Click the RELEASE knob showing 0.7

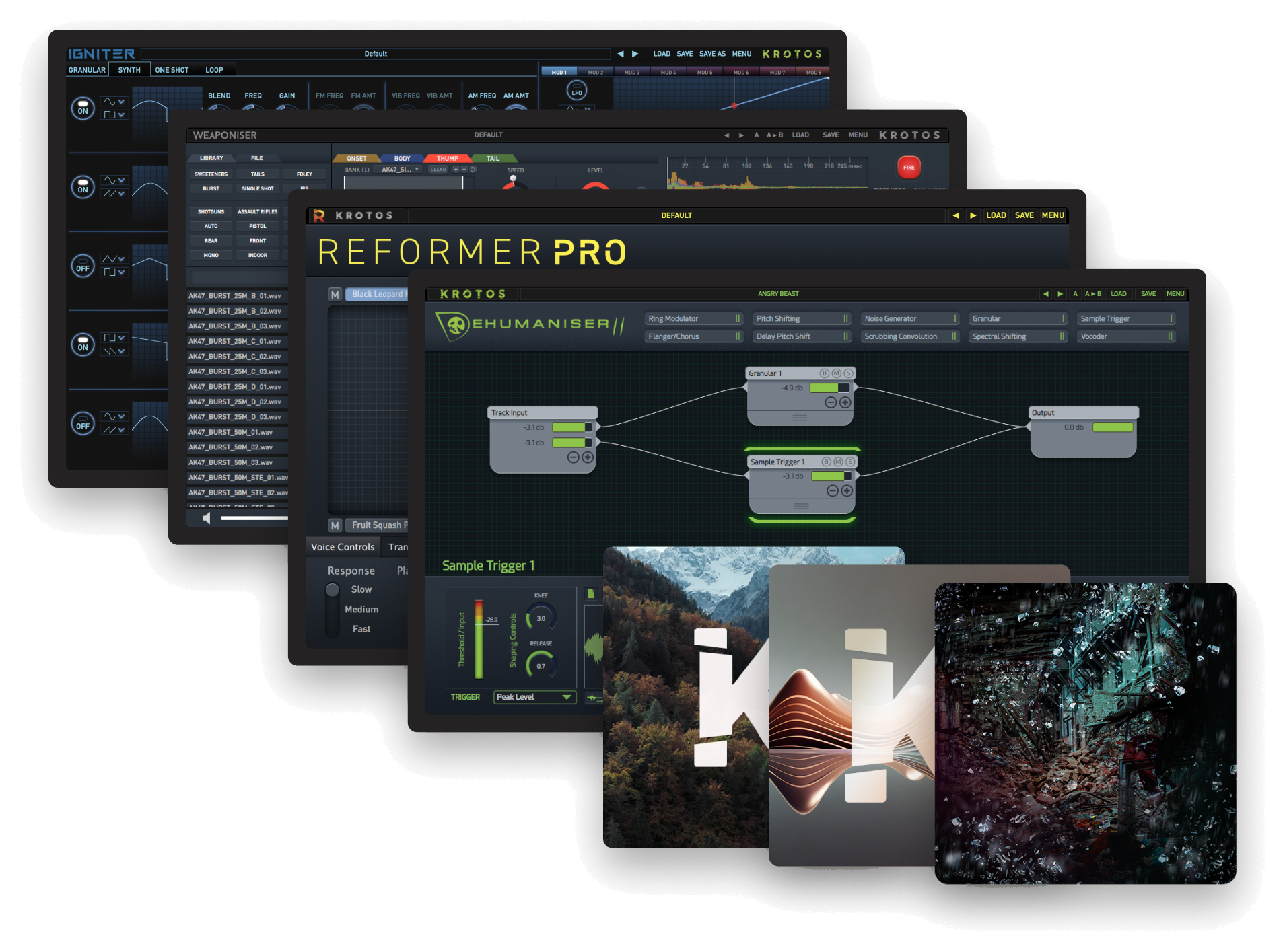click(541, 665)
